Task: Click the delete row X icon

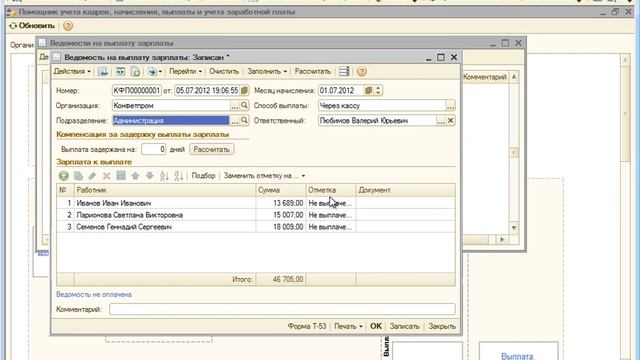Action: click(x=107, y=176)
